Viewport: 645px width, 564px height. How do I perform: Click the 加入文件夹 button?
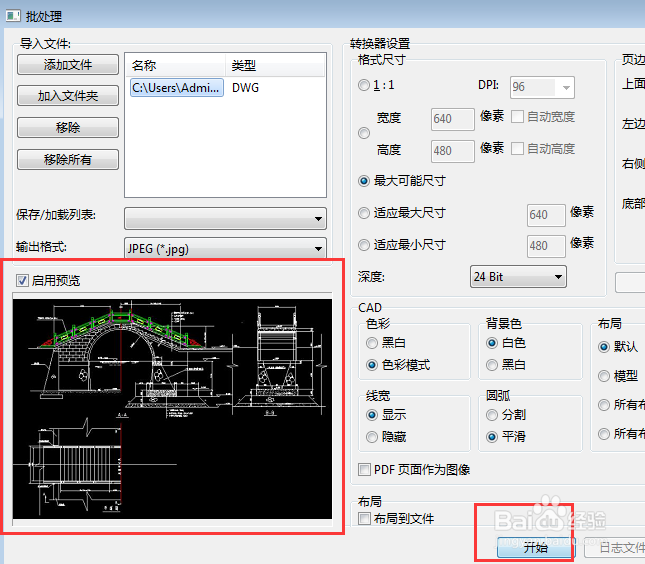(68, 96)
